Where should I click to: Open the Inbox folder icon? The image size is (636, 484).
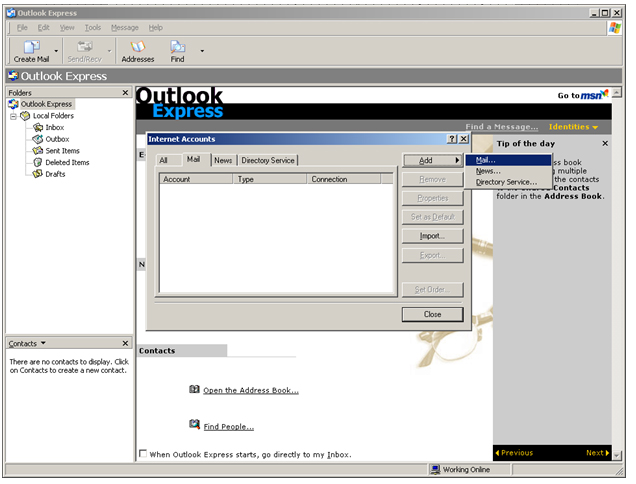pyautogui.click(x=38, y=128)
